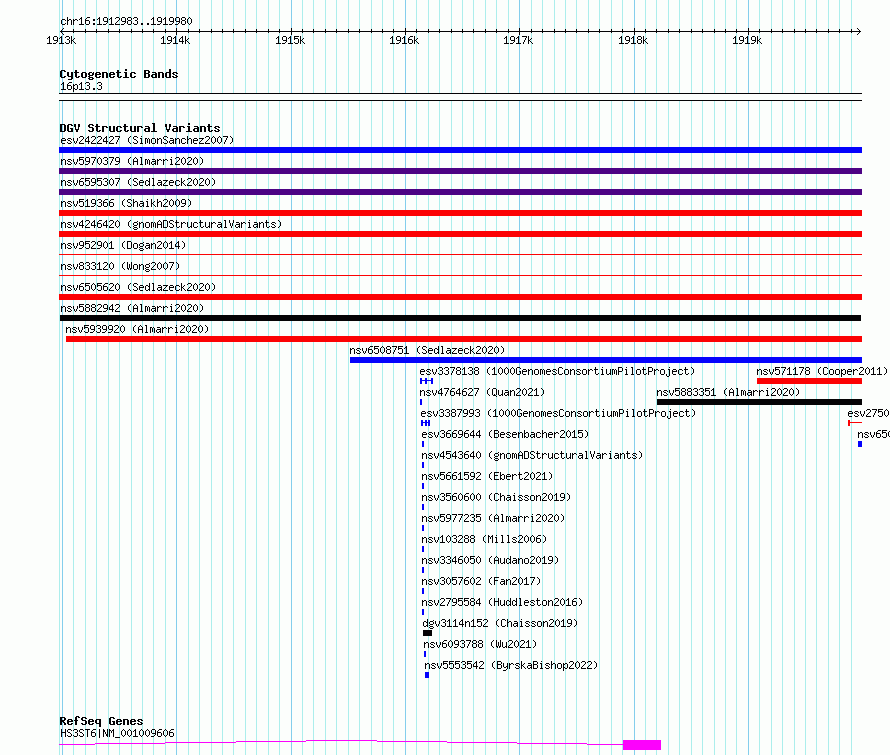890x755 pixels.
Task: Open the HS3ST6|NM_001009606 gene label
Action: click(x=117, y=733)
